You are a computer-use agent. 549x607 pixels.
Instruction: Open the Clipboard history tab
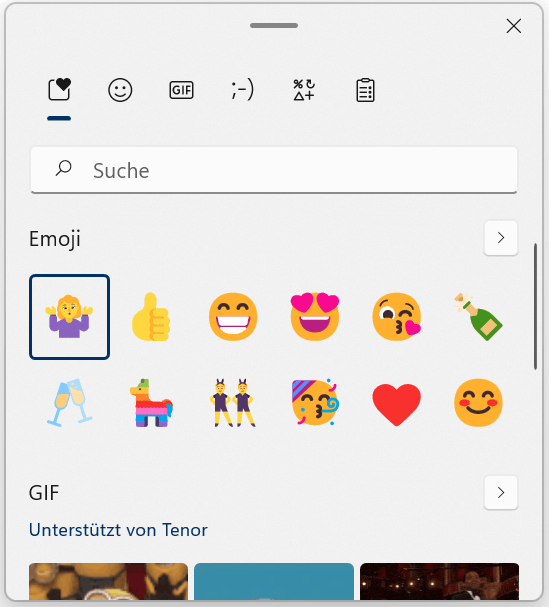(x=365, y=90)
